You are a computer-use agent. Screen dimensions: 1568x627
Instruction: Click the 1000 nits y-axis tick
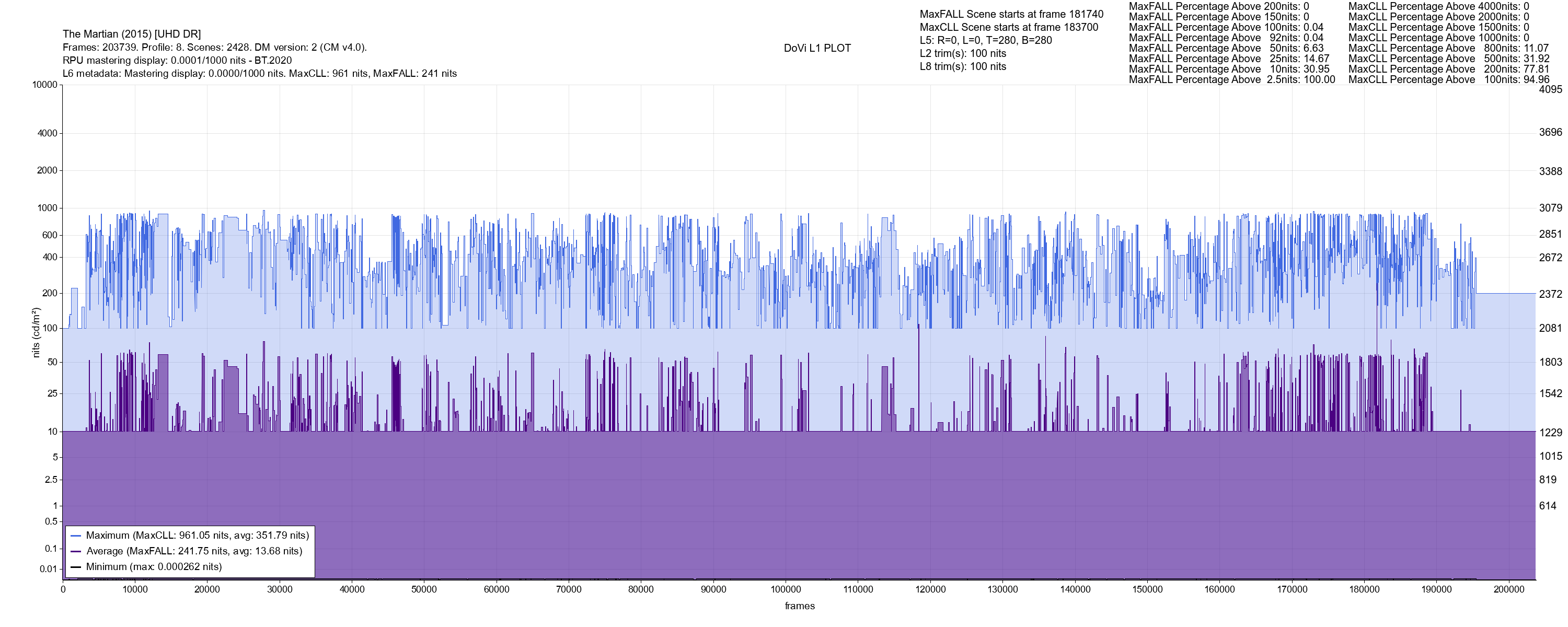[x=47, y=208]
